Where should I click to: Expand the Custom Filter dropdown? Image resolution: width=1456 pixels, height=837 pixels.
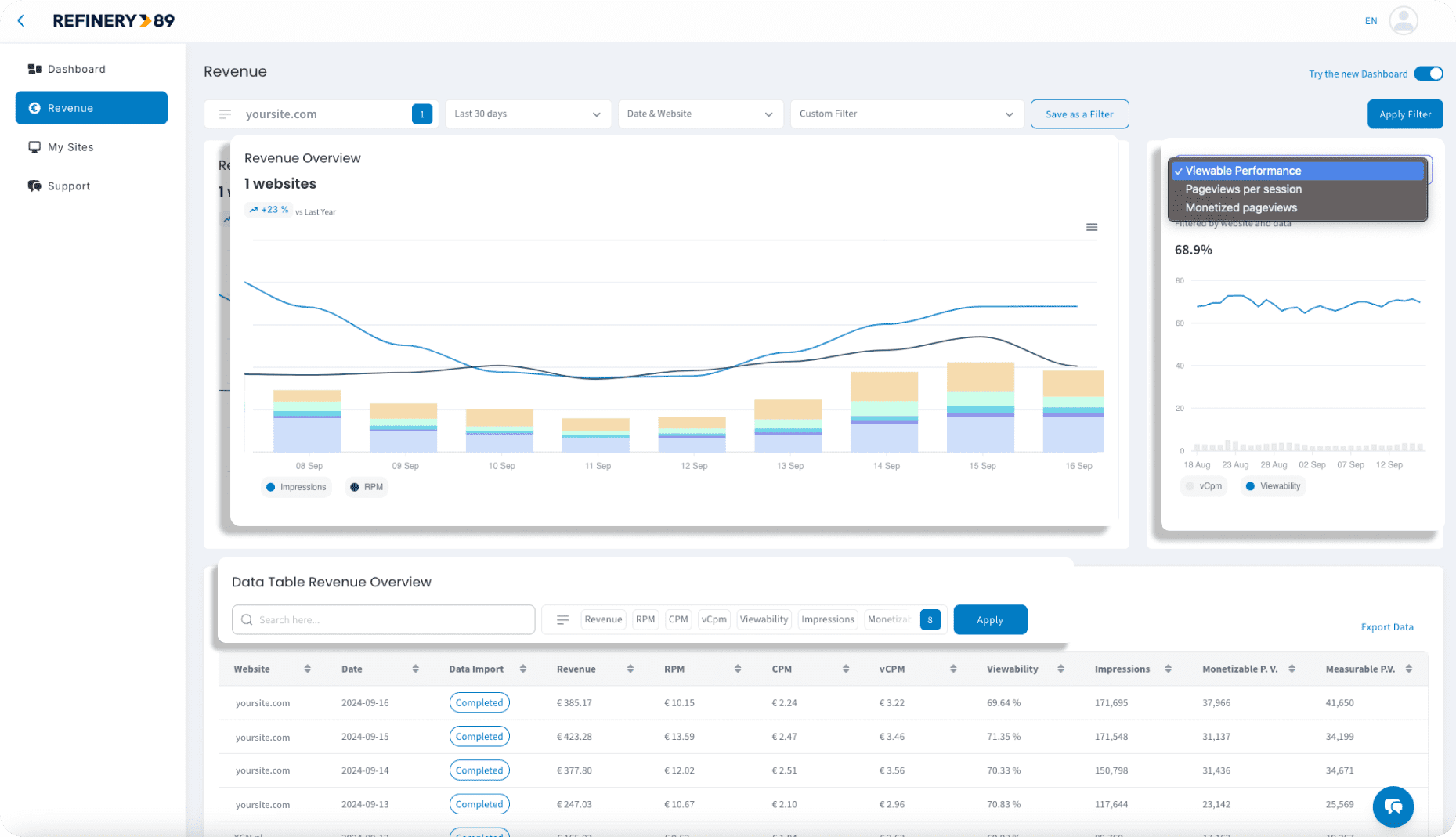tap(907, 114)
